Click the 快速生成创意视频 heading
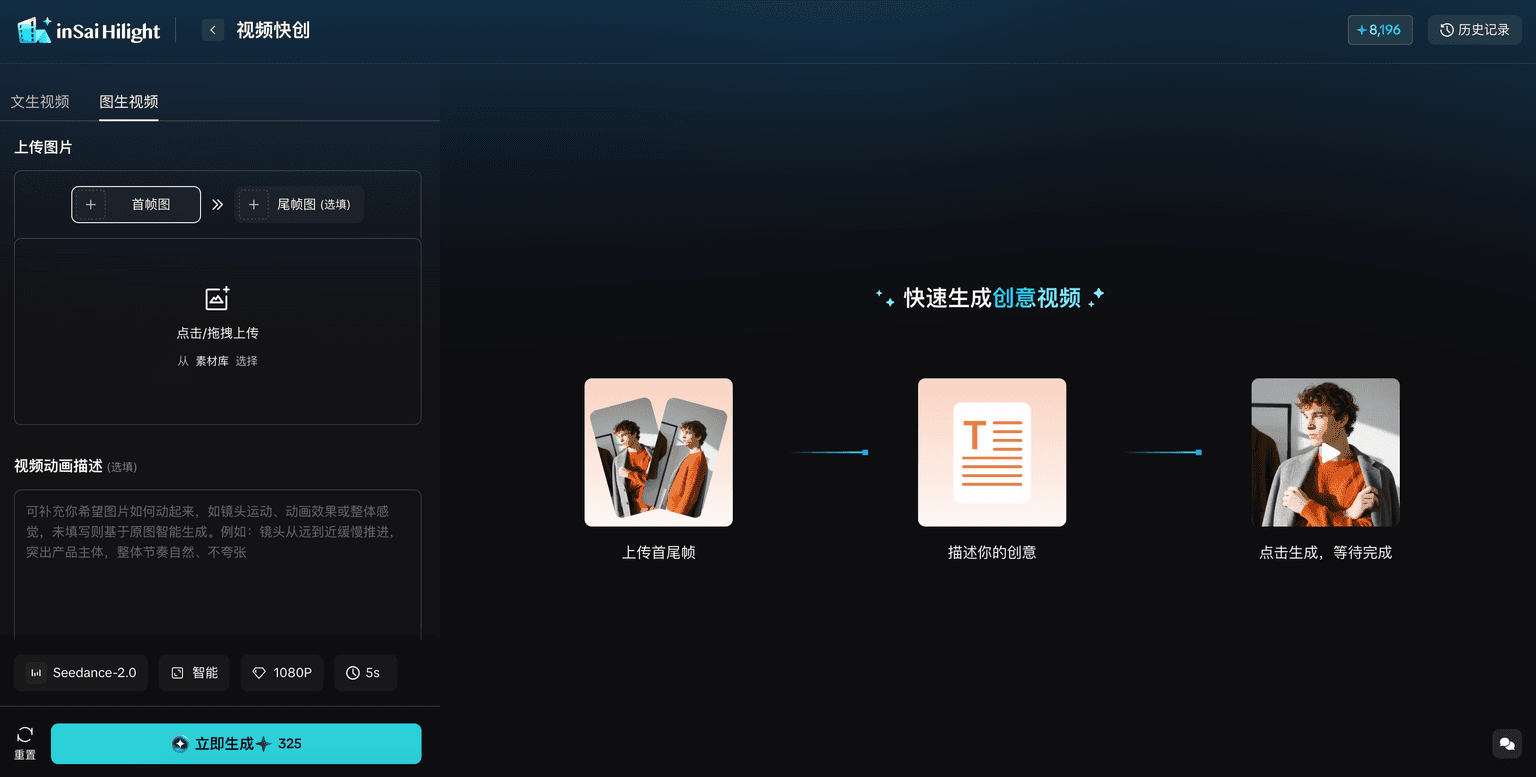Image resolution: width=1536 pixels, height=777 pixels. [x=992, y=298]
